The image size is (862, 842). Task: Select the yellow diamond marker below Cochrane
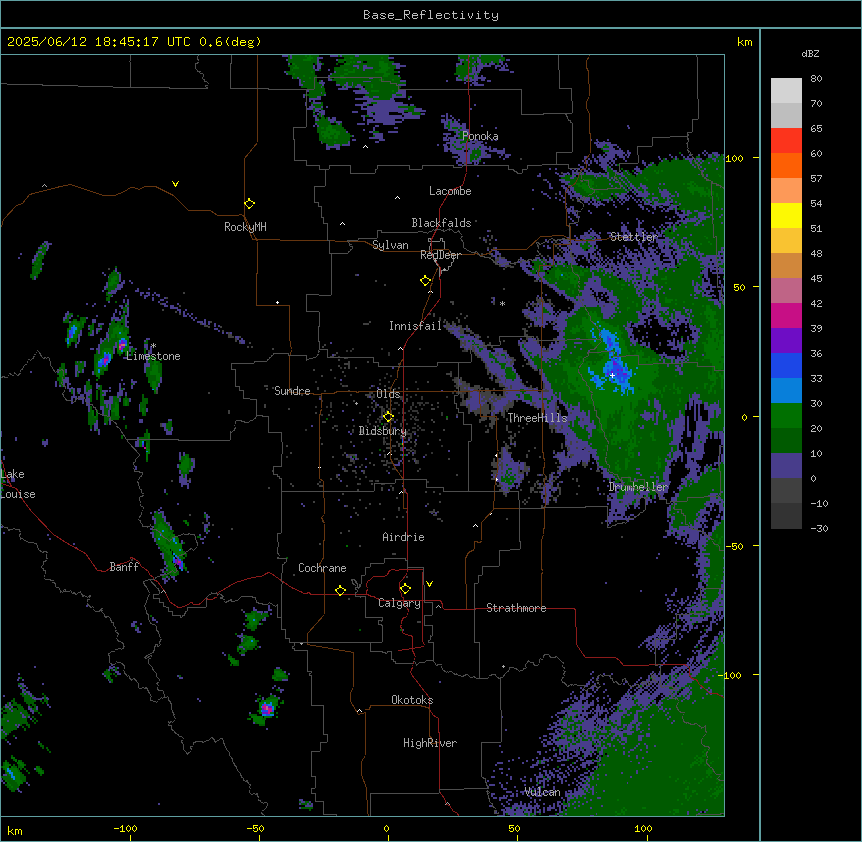[340, 590]
